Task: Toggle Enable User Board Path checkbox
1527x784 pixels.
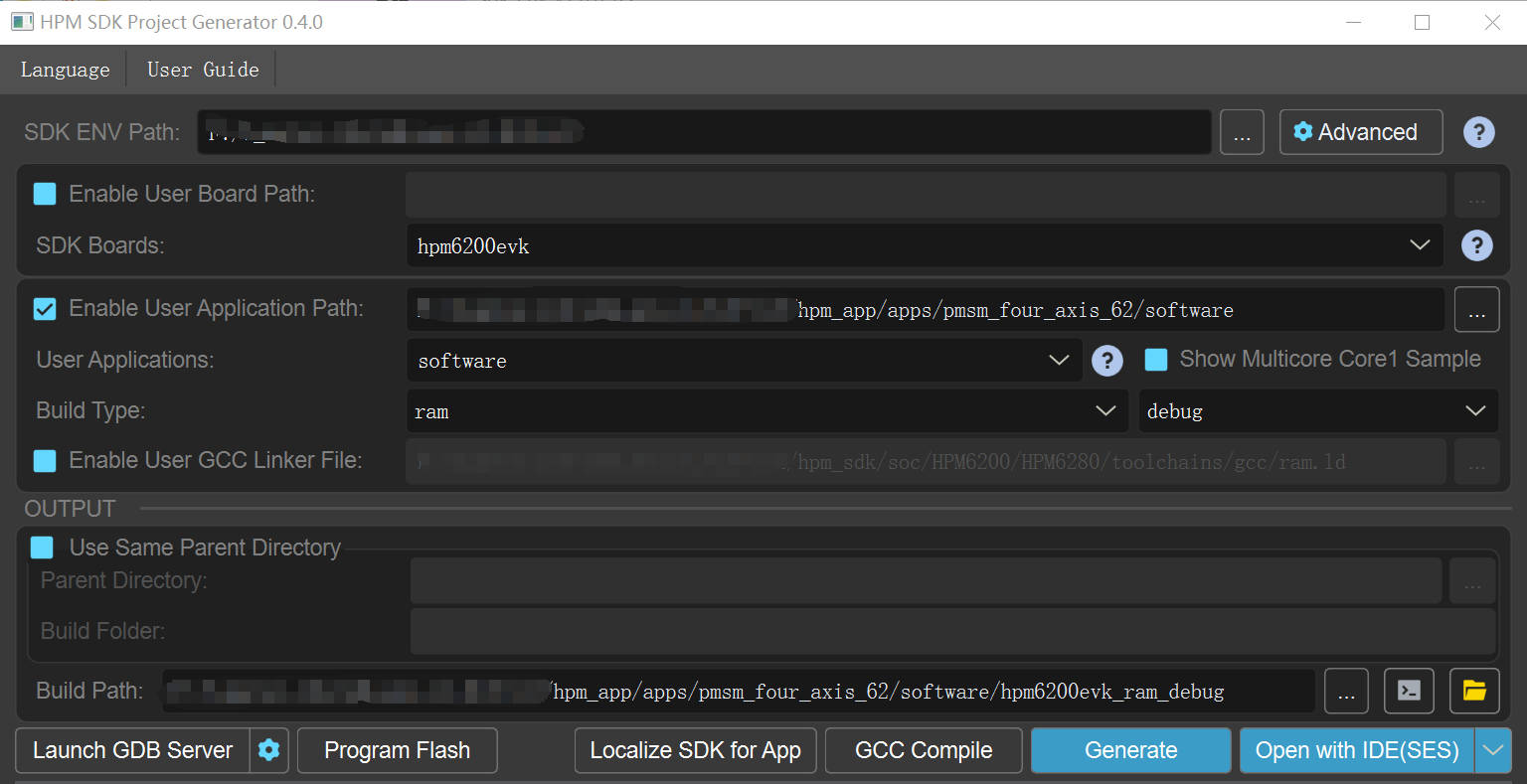Action: click(45, 194)
